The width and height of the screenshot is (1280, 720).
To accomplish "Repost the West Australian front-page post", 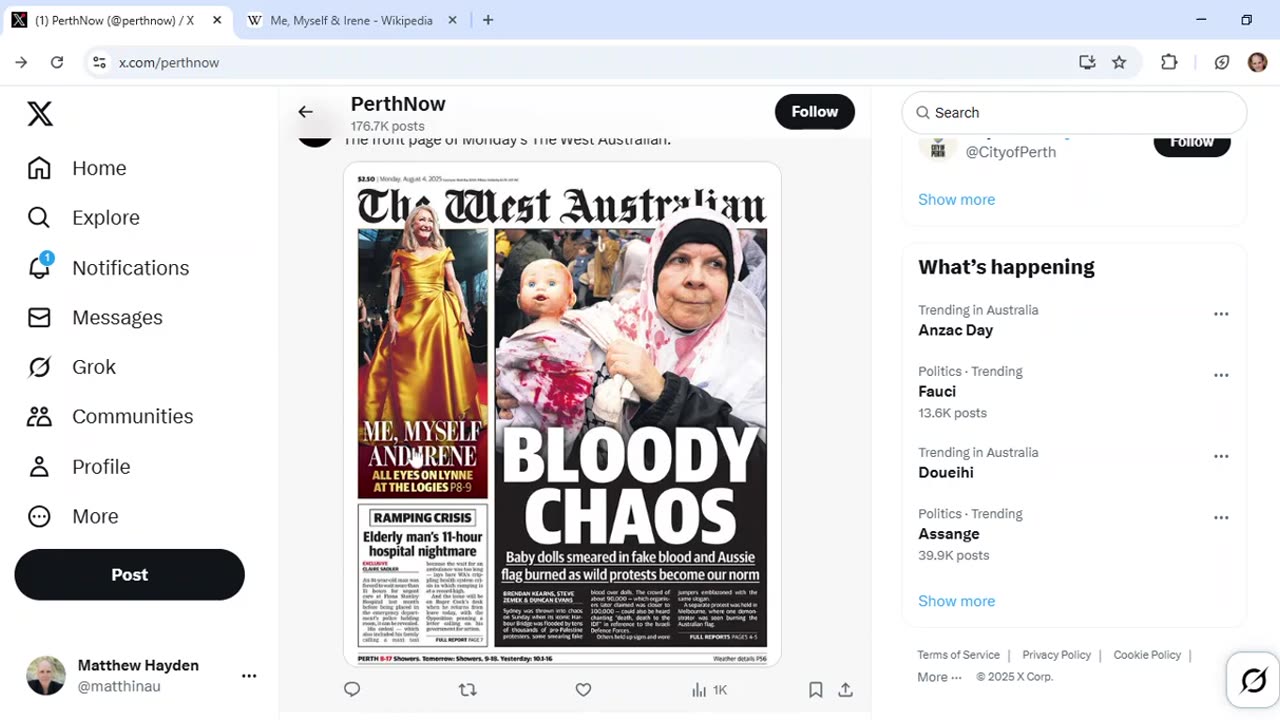I will click(x=467, y=689).
